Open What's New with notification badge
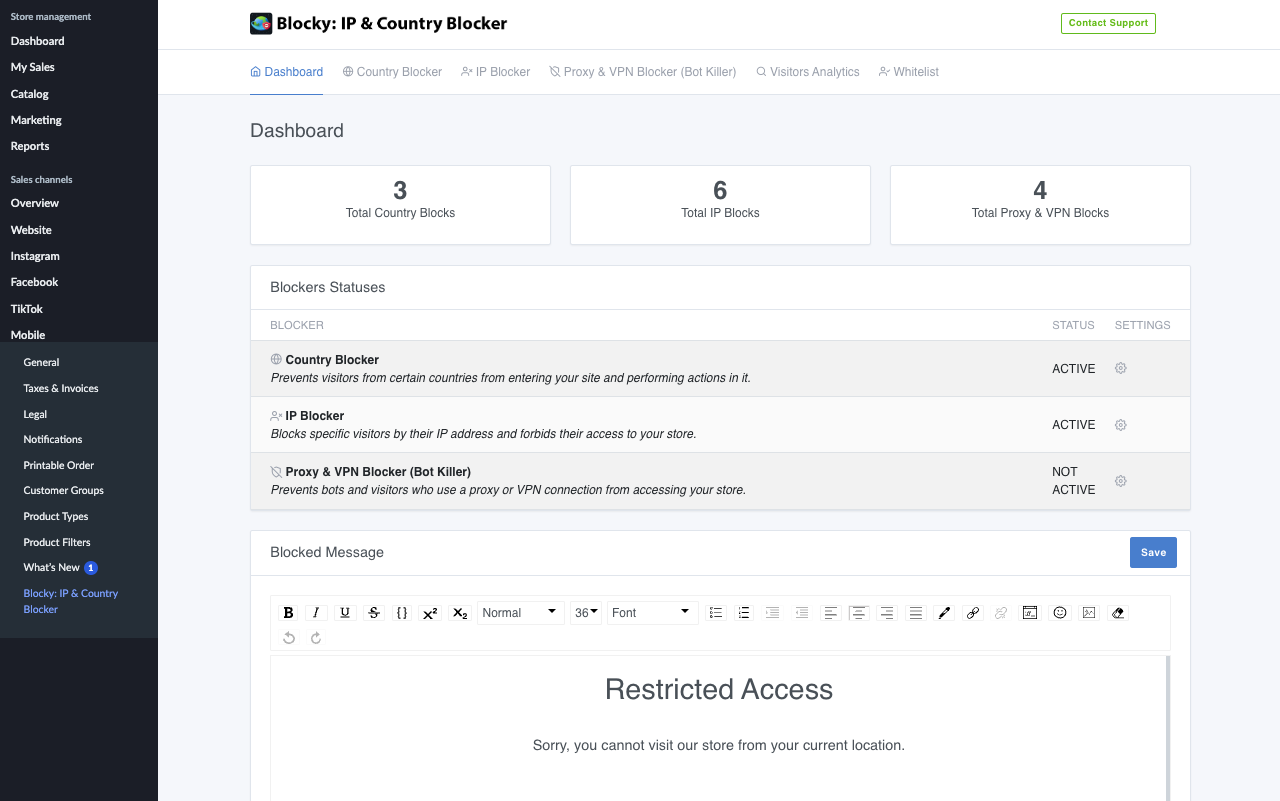 click(60, 567)
